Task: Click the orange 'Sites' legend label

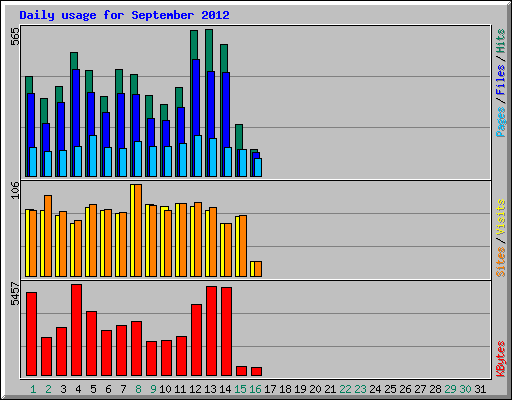Action: click(x=501, y=262)
